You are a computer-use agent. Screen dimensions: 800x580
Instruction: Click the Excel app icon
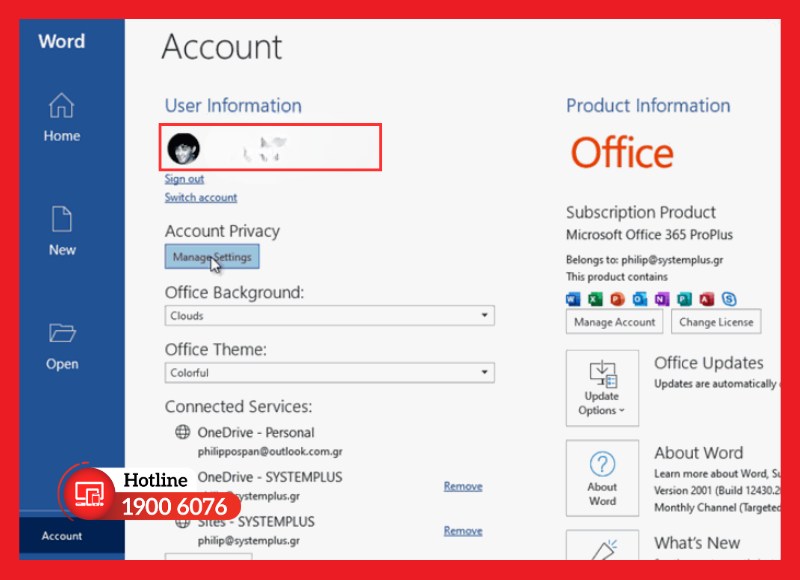(x=595, y=299)
